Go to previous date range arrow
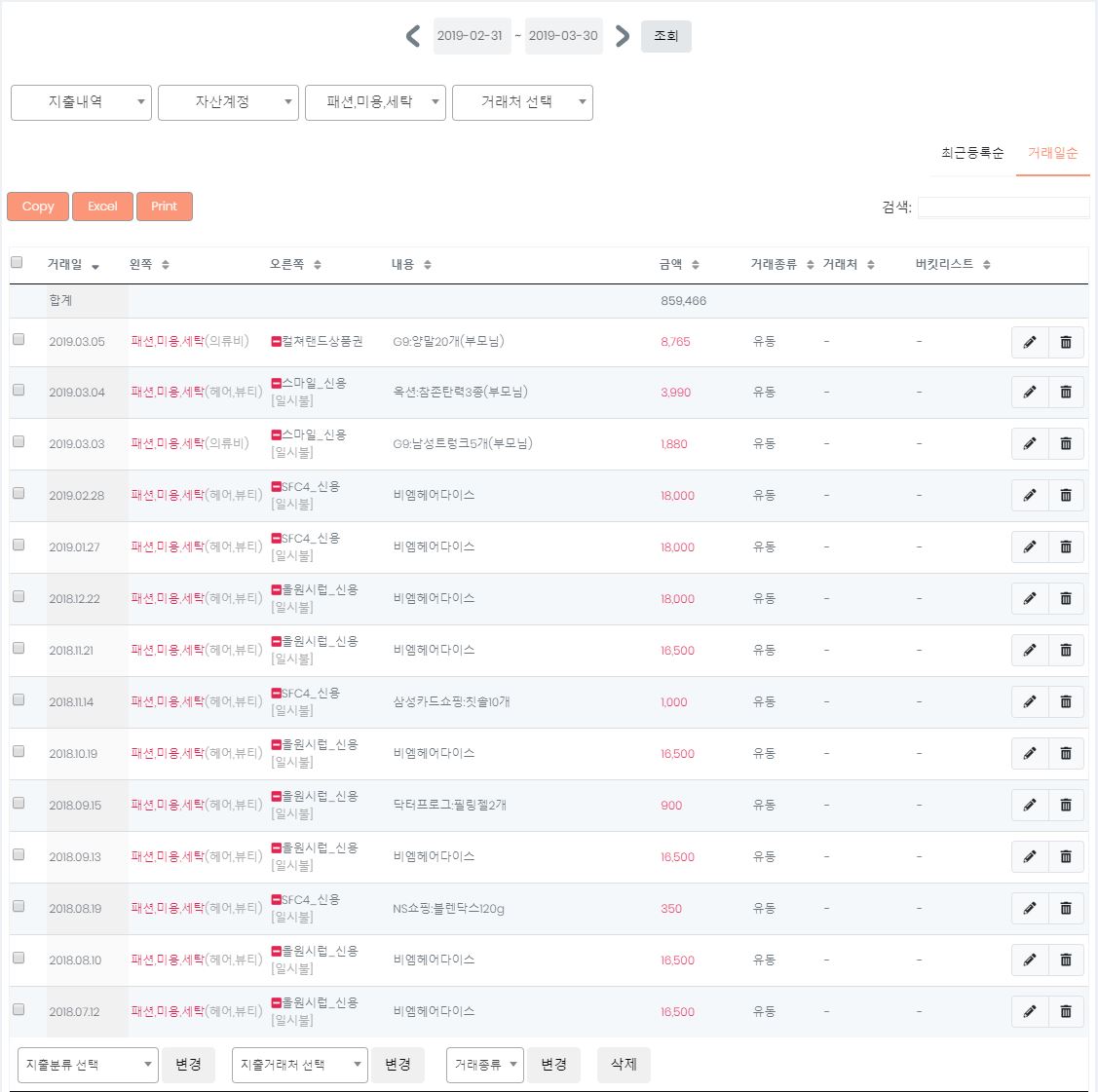This screenshot has height=1092, width=1098. (x=413, y=37)
